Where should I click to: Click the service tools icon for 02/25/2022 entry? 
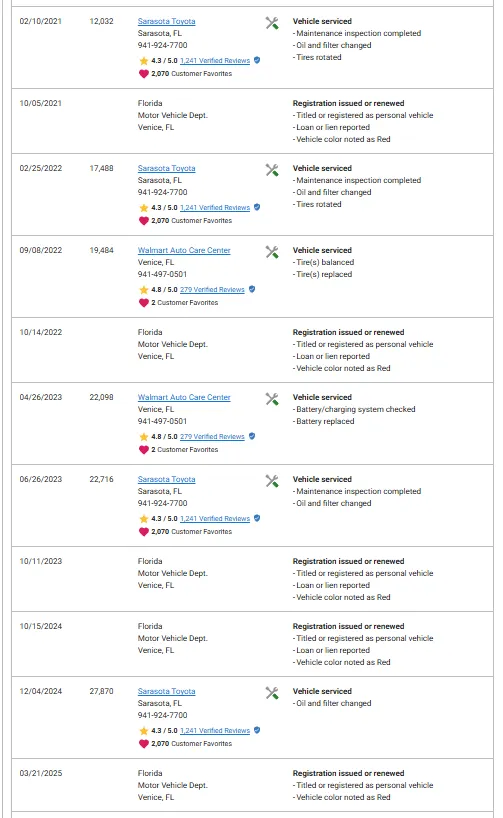[272, 170]
